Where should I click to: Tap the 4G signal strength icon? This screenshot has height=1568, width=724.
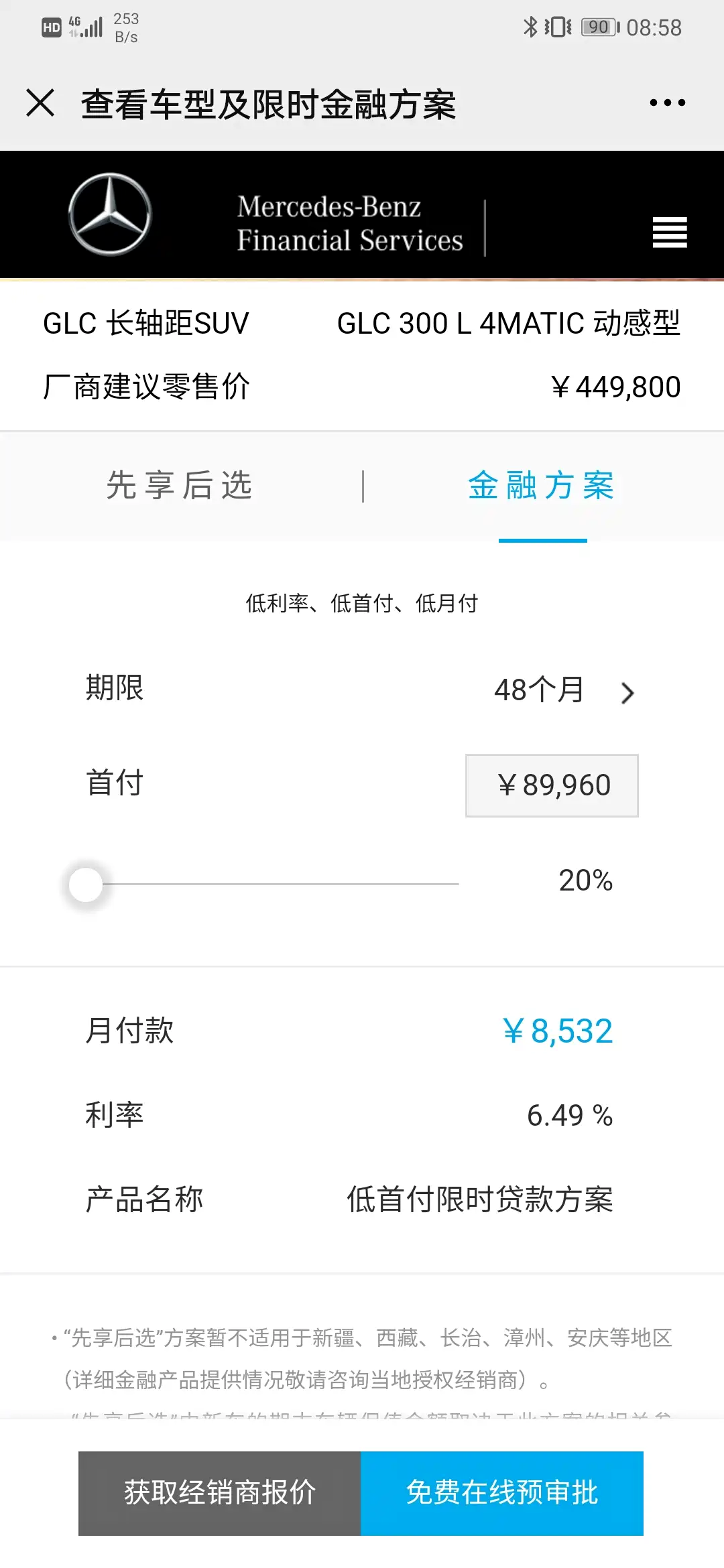[86, 27]
